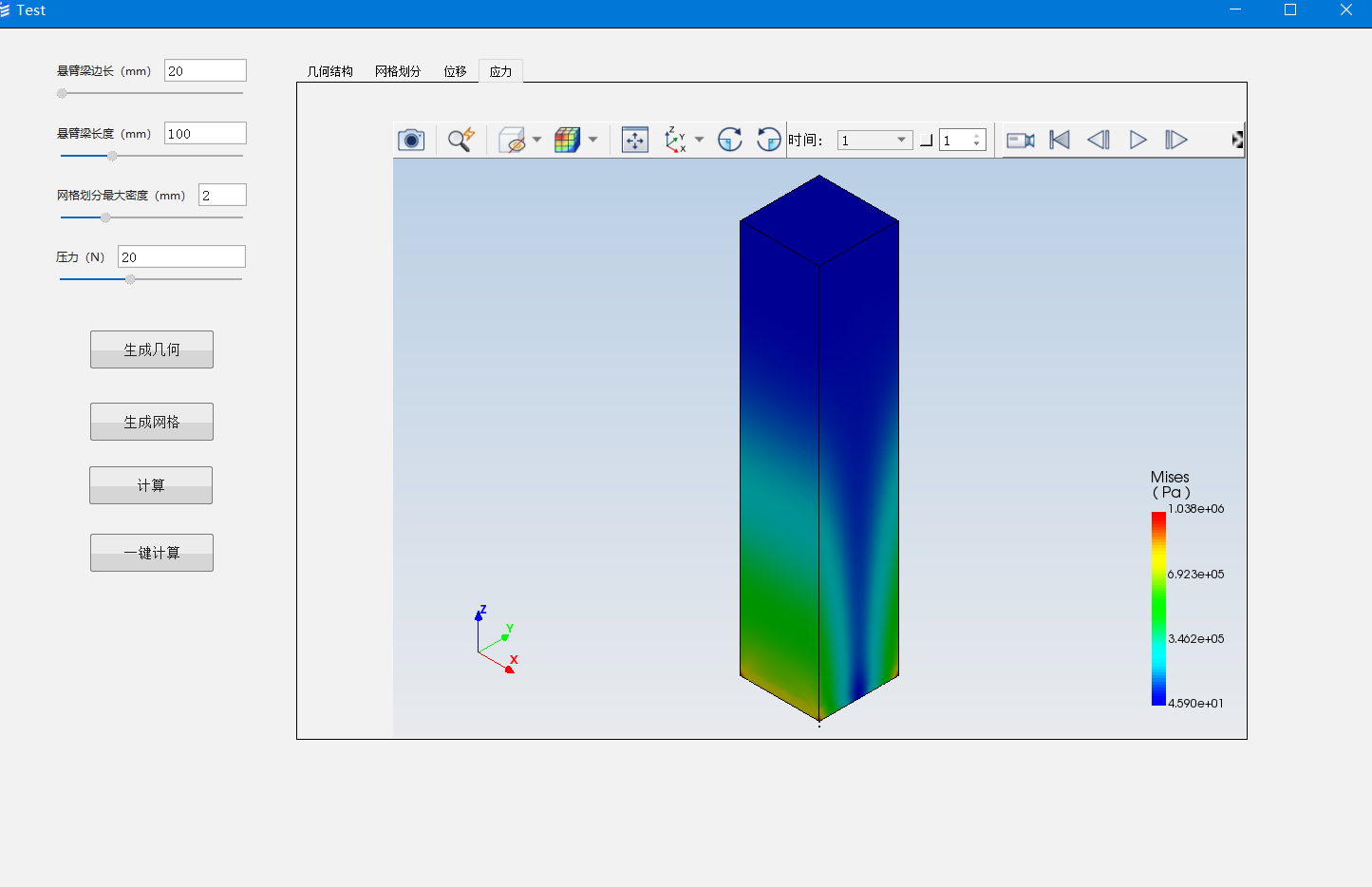Click the video camera record icon
1372x887 pixels.
[1021, 140]
